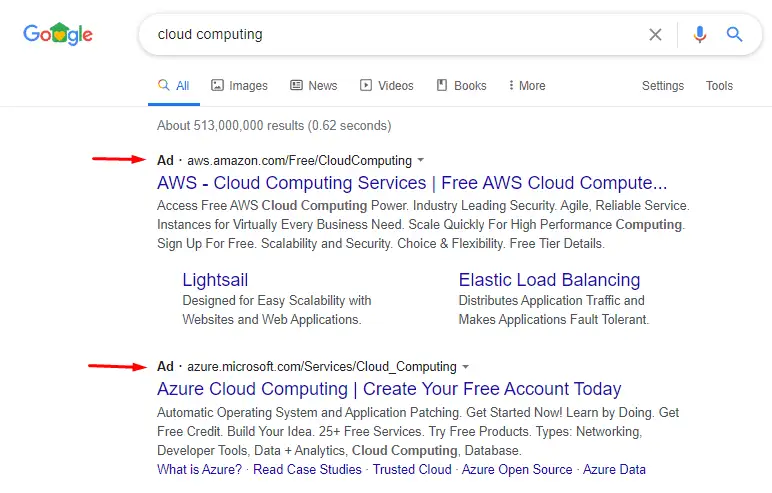Follow the Trusted Cloud link
772x493 pixels.
point(412,469)
